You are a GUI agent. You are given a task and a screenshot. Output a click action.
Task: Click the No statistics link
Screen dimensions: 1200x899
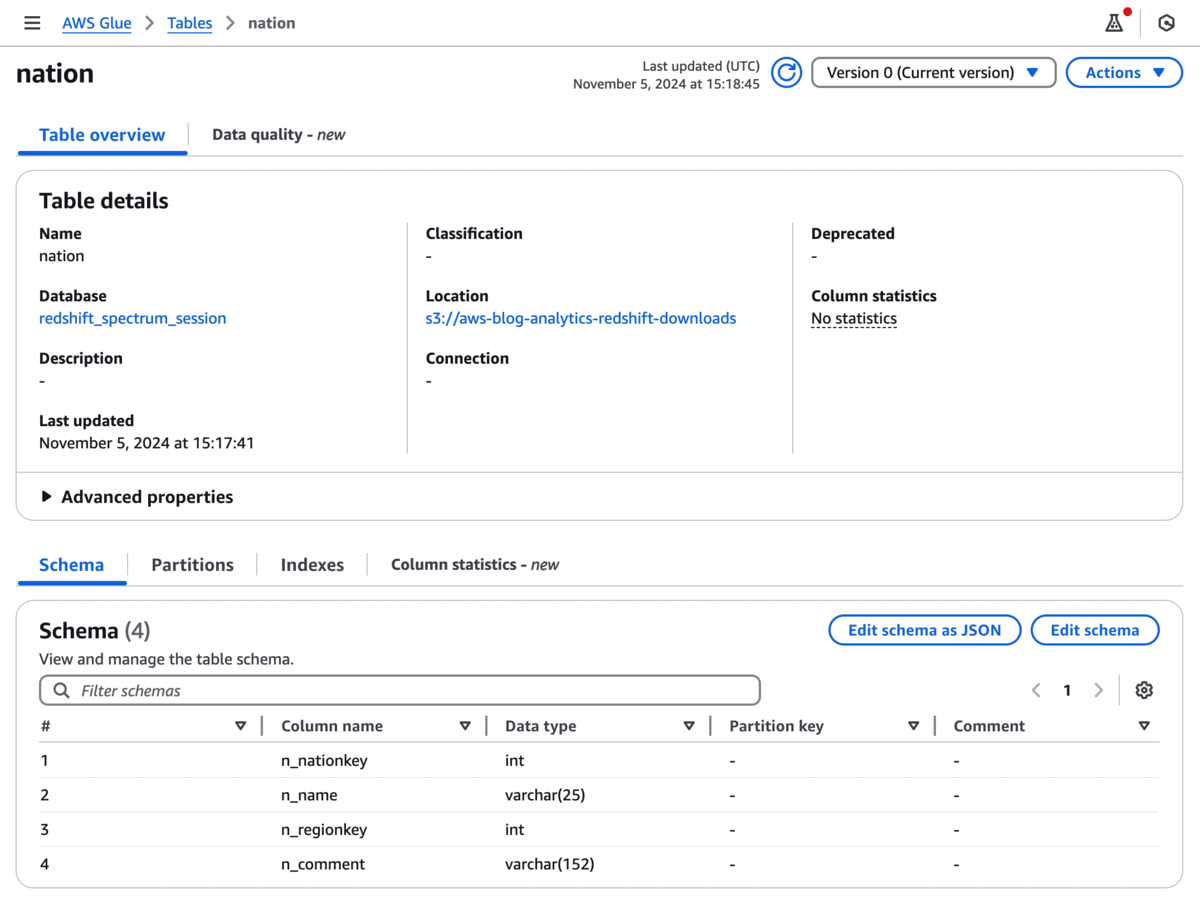pos(854,319)
